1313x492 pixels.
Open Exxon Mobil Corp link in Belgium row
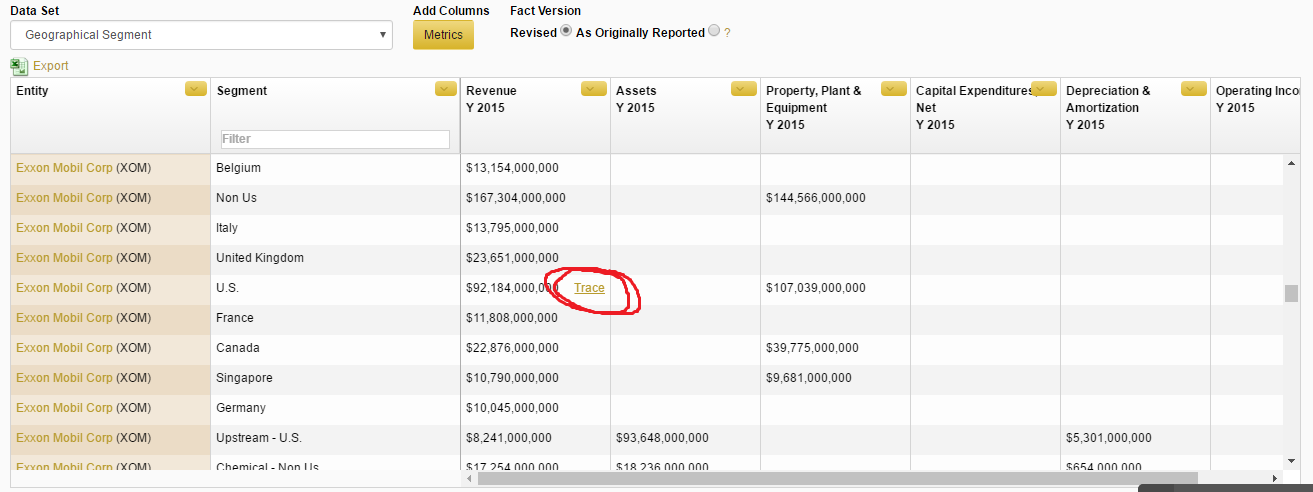click(x=64, y=168)
